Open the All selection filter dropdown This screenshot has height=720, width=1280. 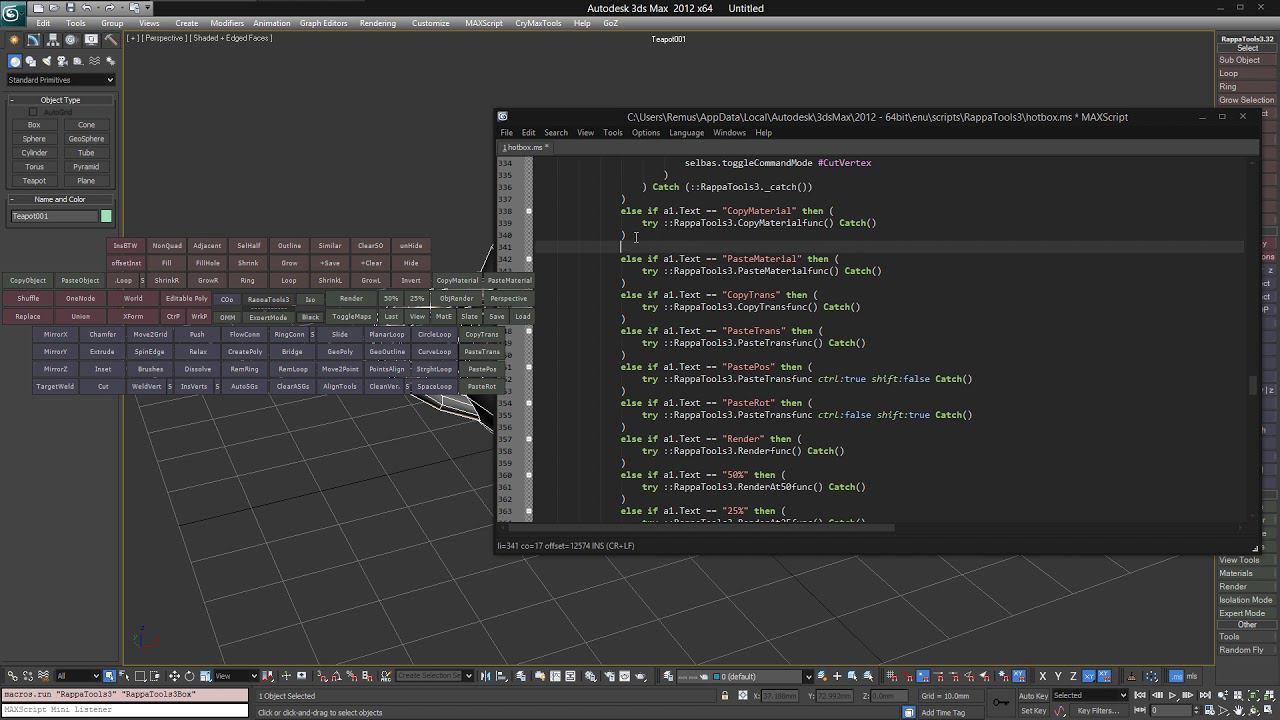pyautogui.click(x=78, y=676)
